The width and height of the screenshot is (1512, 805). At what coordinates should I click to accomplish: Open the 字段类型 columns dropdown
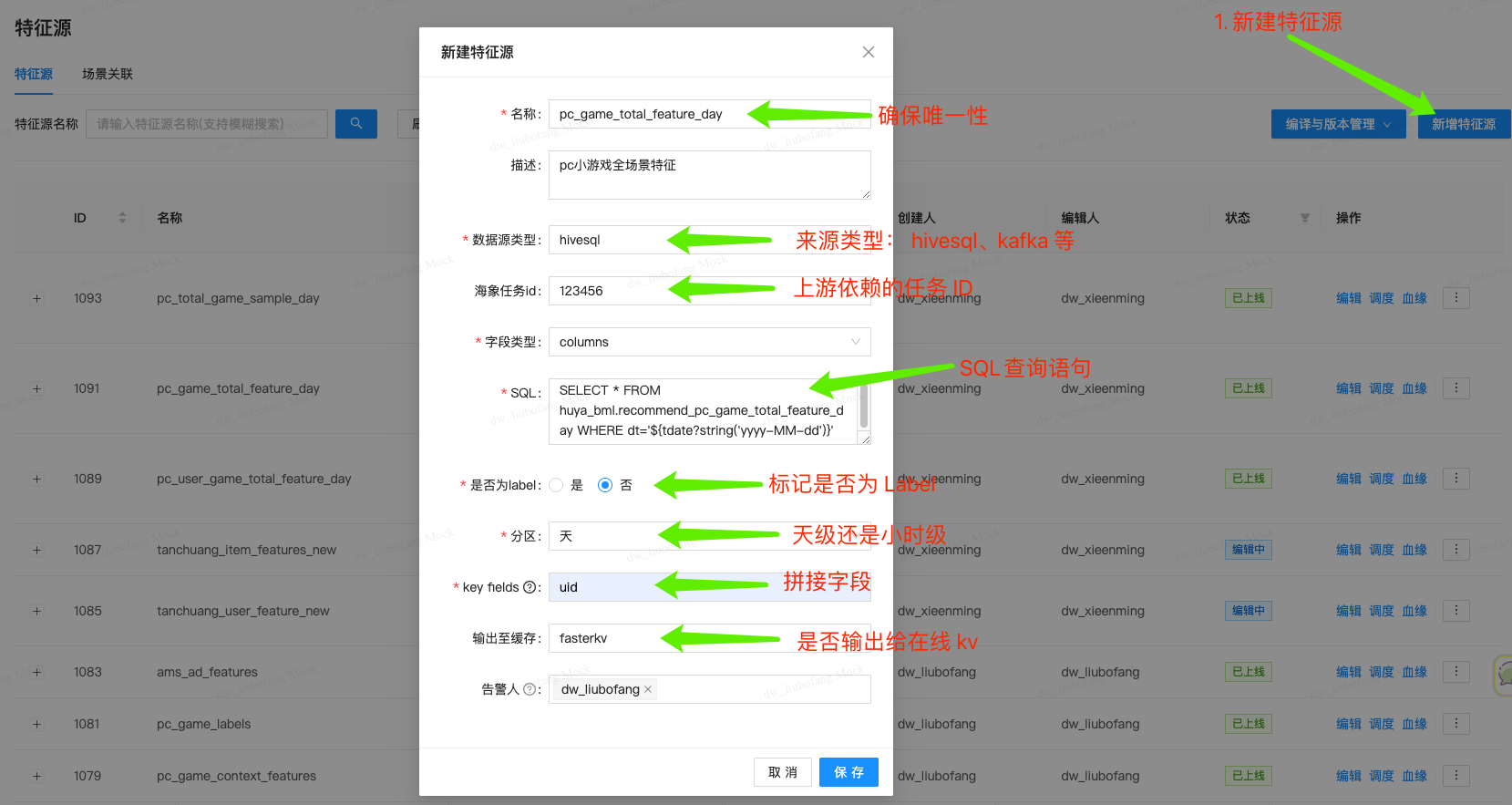click(709, 342)
